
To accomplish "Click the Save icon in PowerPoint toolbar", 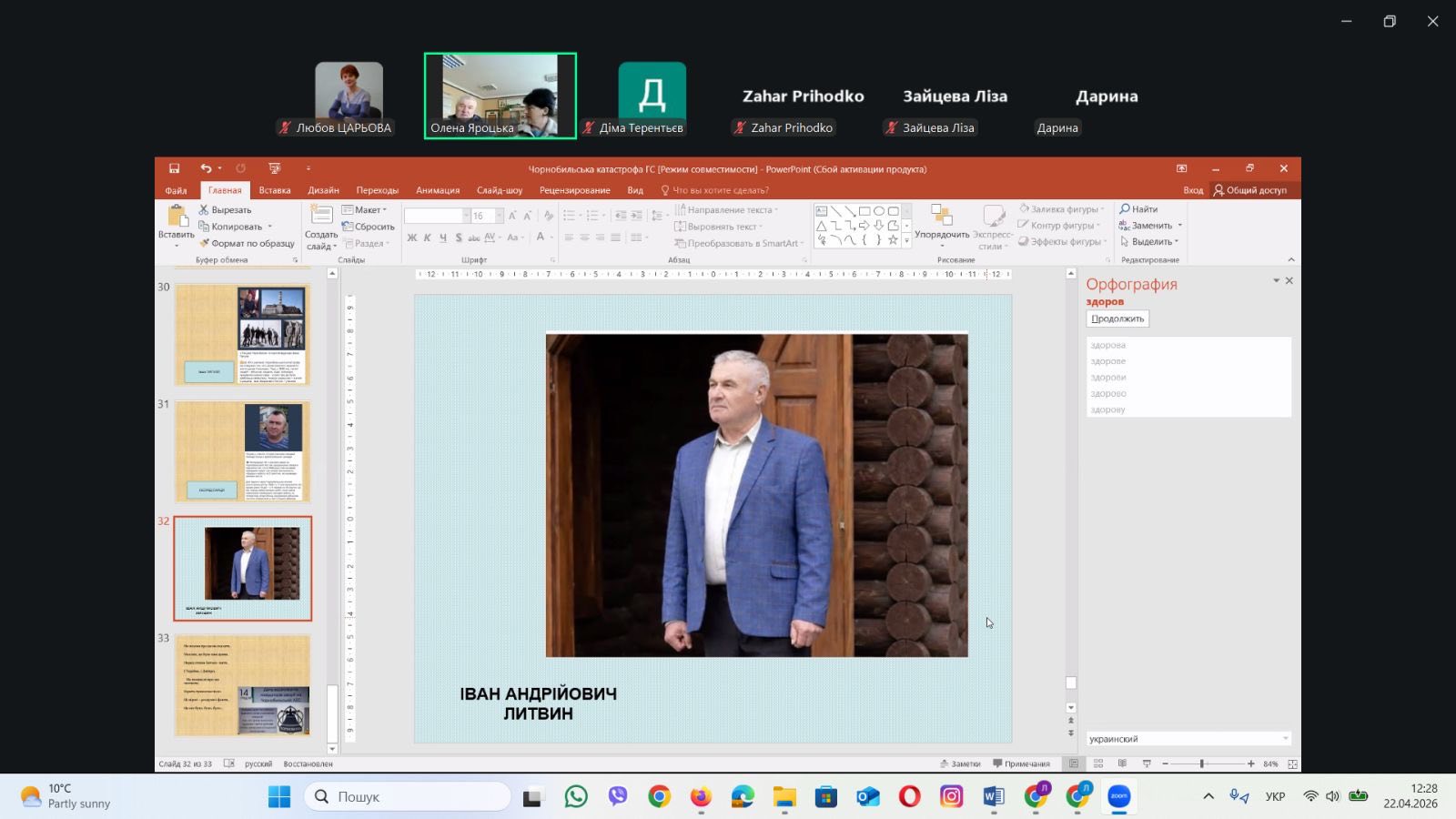I will pos(174,168).
